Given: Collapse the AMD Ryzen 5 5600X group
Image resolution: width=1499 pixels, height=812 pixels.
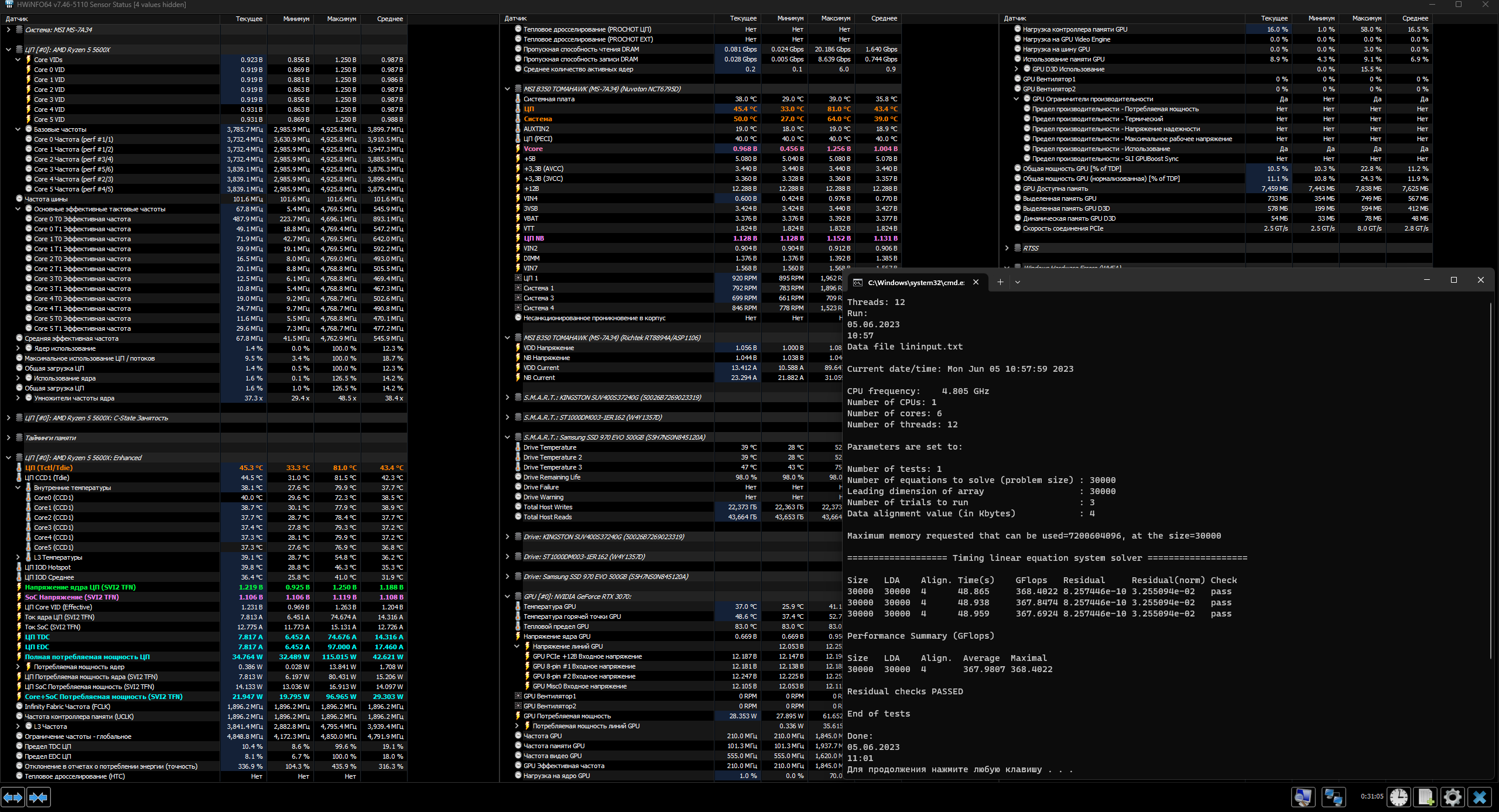Looking at the screenshot, I should point(8,50).
